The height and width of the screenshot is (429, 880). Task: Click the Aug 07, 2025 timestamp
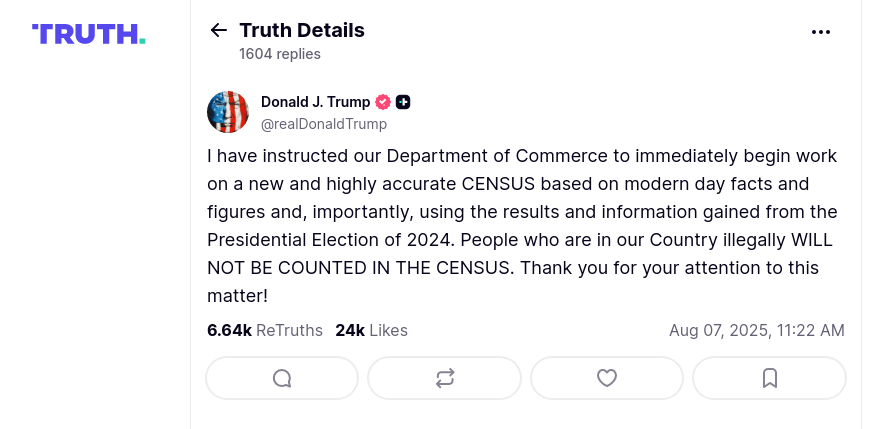point(756,330)
